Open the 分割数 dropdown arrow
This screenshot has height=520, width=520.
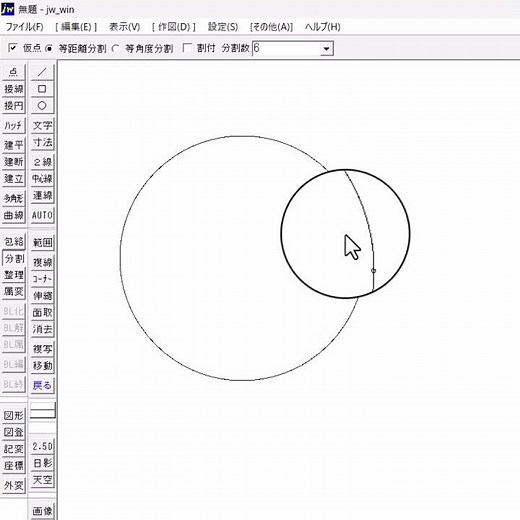[326, 49]
